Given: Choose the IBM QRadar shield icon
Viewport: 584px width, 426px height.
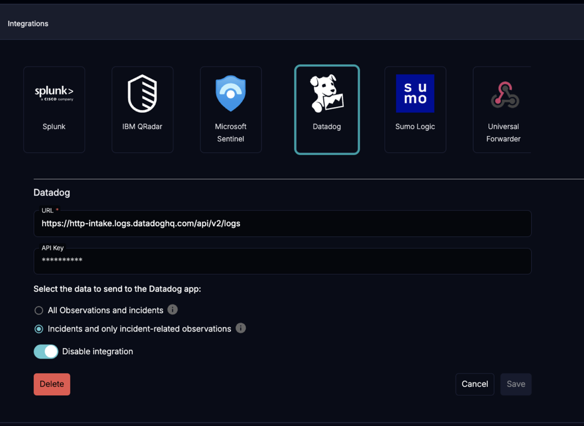Looking at the screenshot, I should [142, 93].
